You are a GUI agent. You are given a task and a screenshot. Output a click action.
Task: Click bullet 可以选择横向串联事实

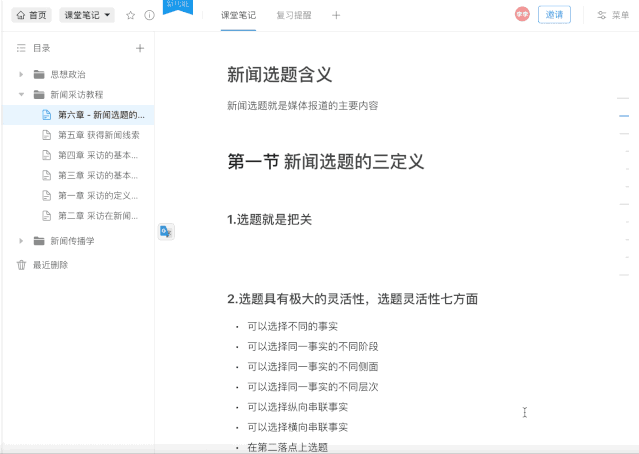pos(297,427)
